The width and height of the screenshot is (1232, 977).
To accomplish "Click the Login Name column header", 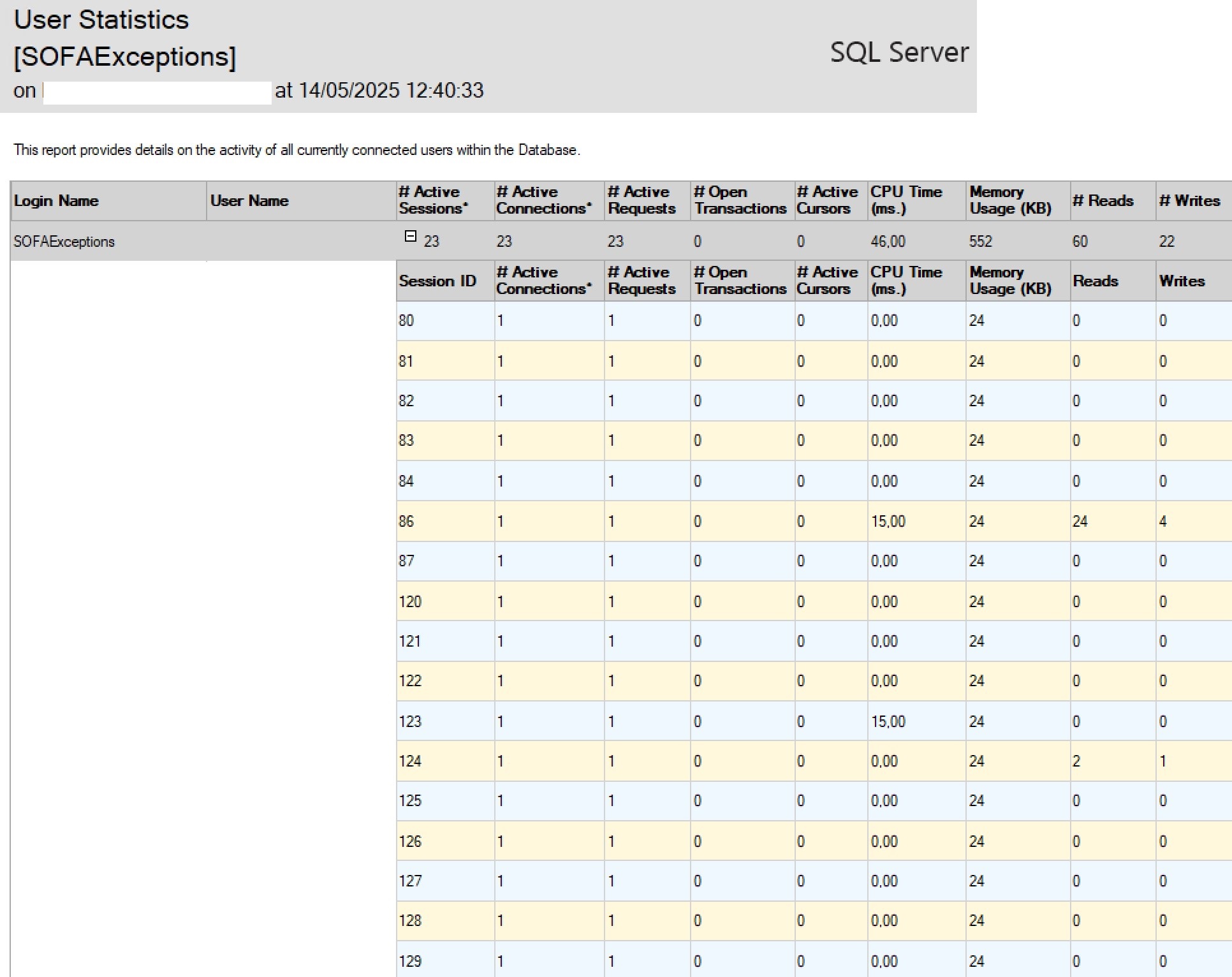I will [56, 201].
